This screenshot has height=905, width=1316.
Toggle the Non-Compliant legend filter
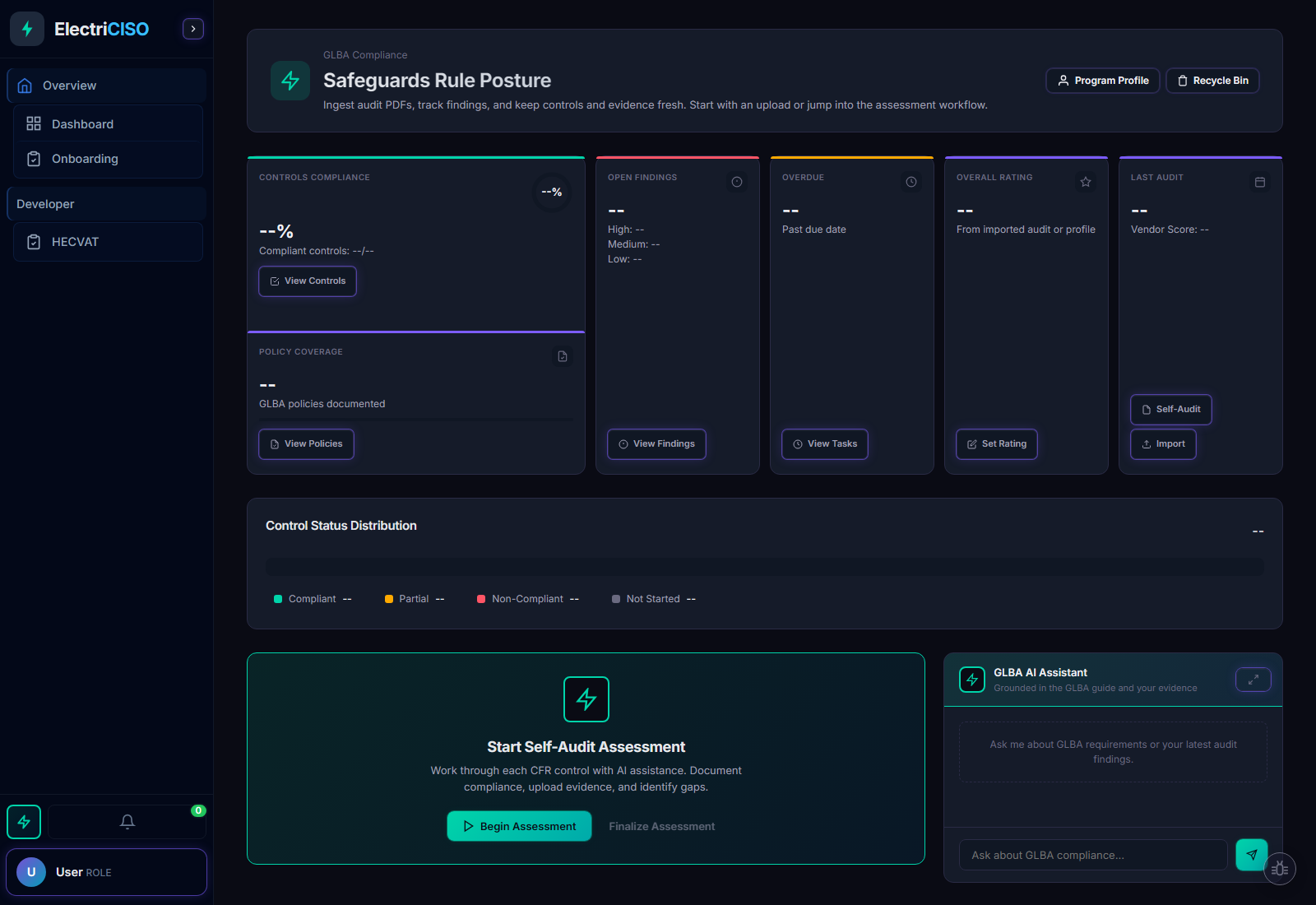click(x=527, y=598)
